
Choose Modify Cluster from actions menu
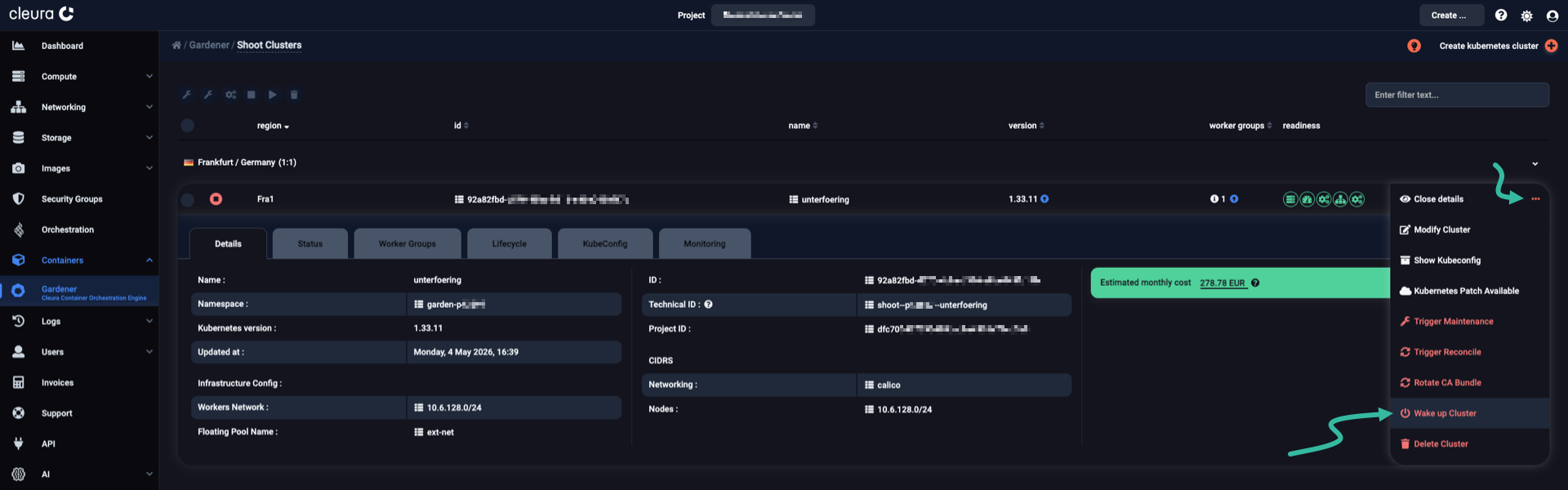click(x=1435, y=230)
